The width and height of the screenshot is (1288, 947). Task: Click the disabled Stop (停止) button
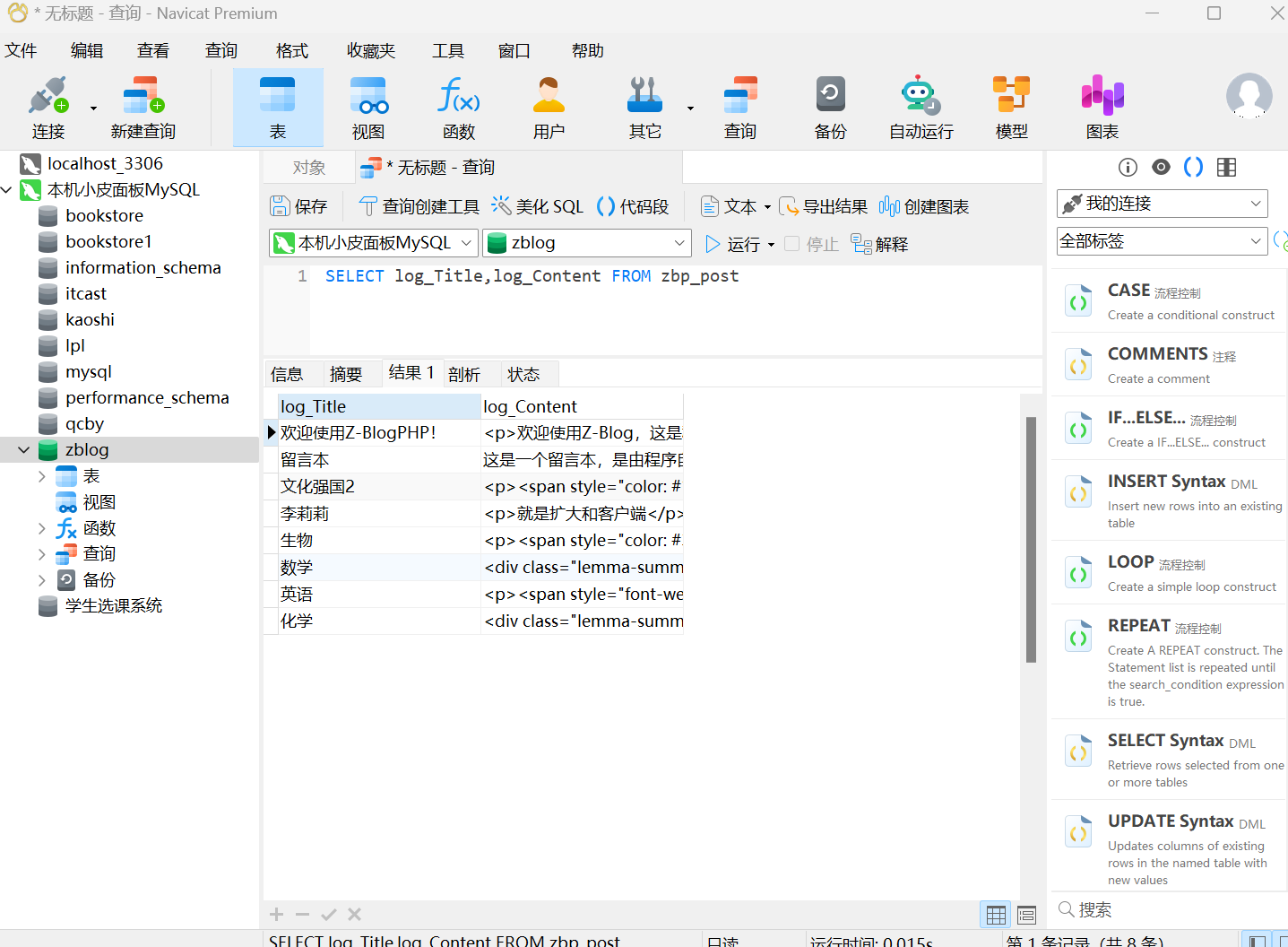click(811, 244)
